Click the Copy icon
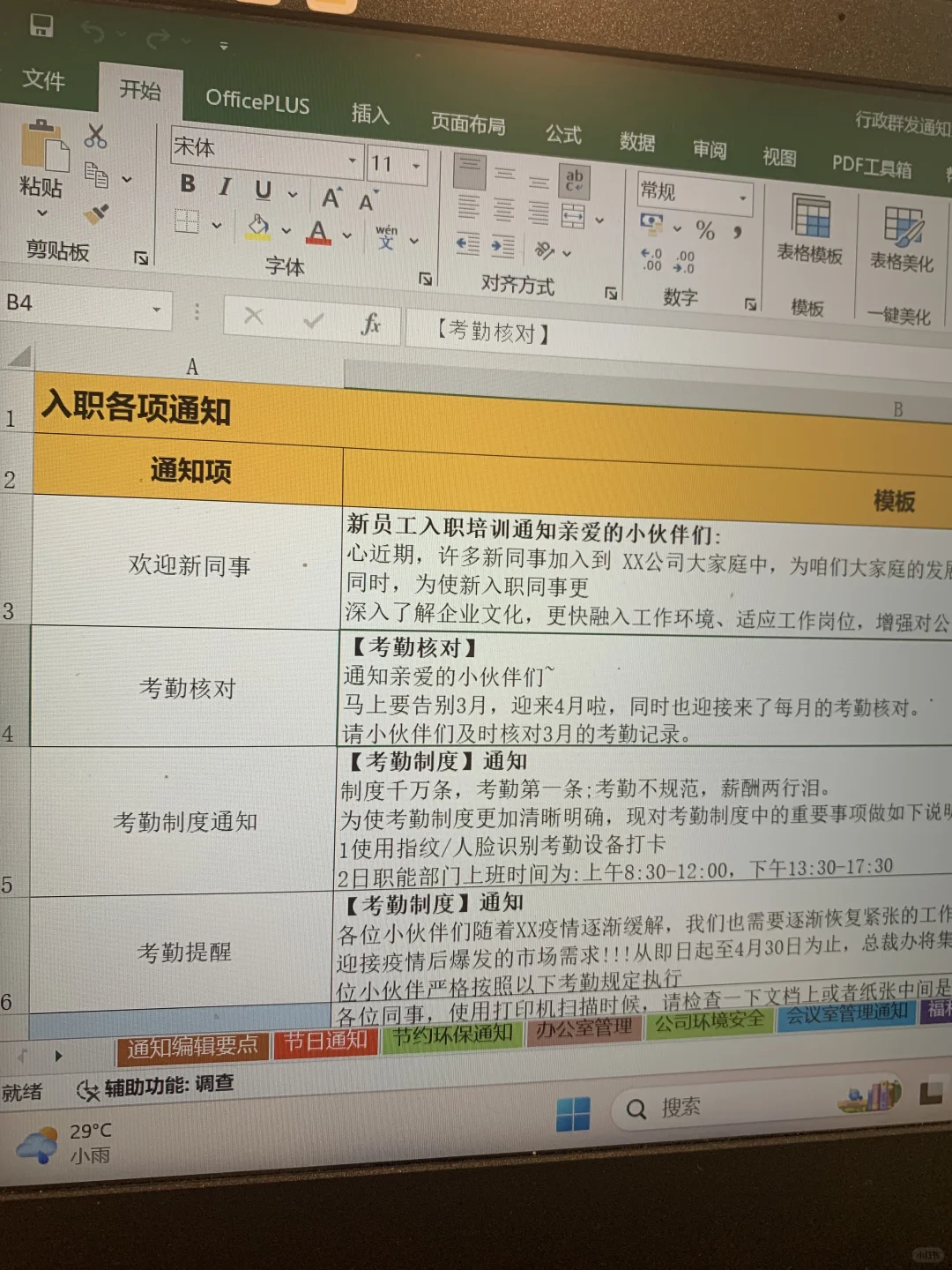This screenshot has width=952, height=1270. click(x=95, y=175)
